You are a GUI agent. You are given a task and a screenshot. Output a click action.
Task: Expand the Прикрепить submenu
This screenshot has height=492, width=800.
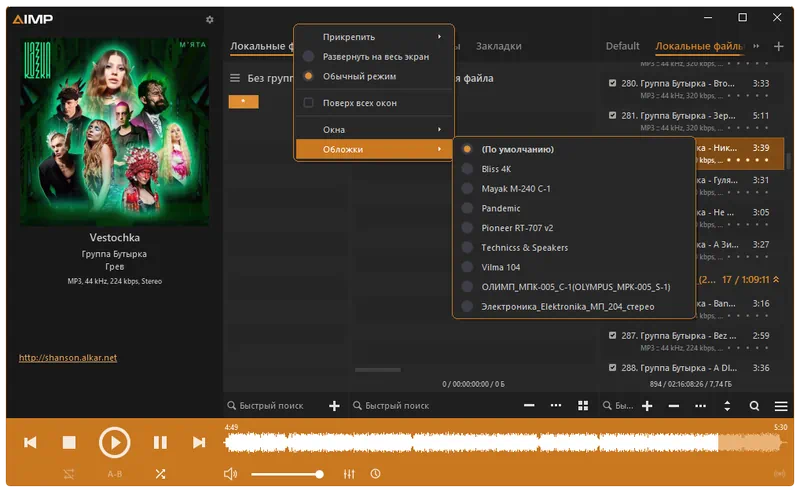pos(374,37)
